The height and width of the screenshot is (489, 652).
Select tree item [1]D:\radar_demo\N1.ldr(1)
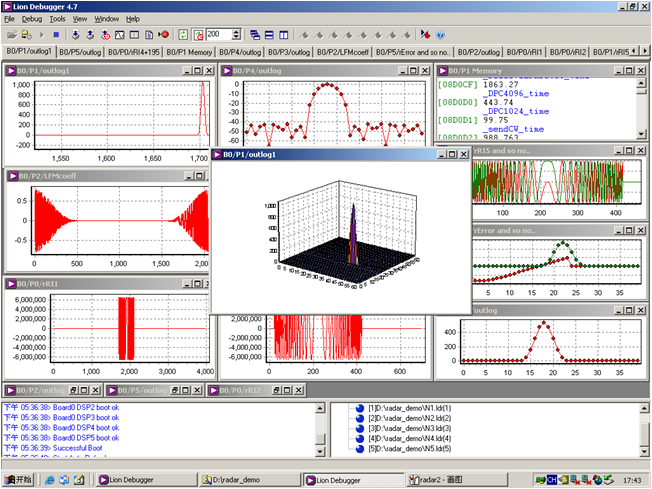click(x=409, y=408)
